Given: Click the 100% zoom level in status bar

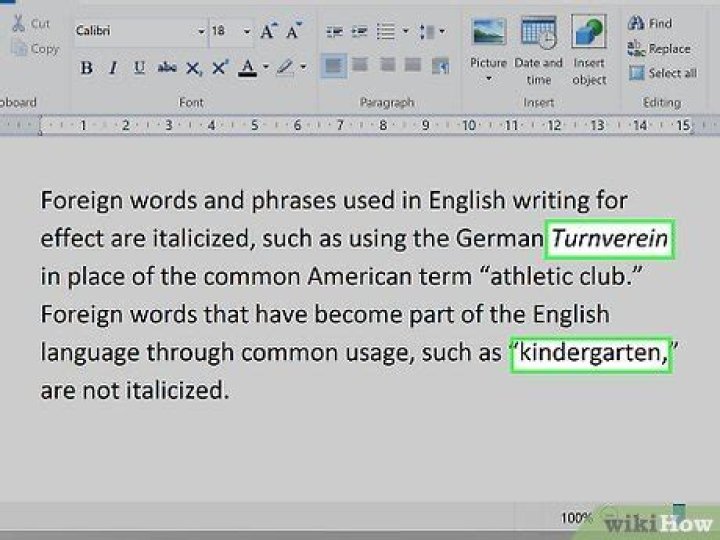Looking at the screenshot, I should [x=576, y=518].
